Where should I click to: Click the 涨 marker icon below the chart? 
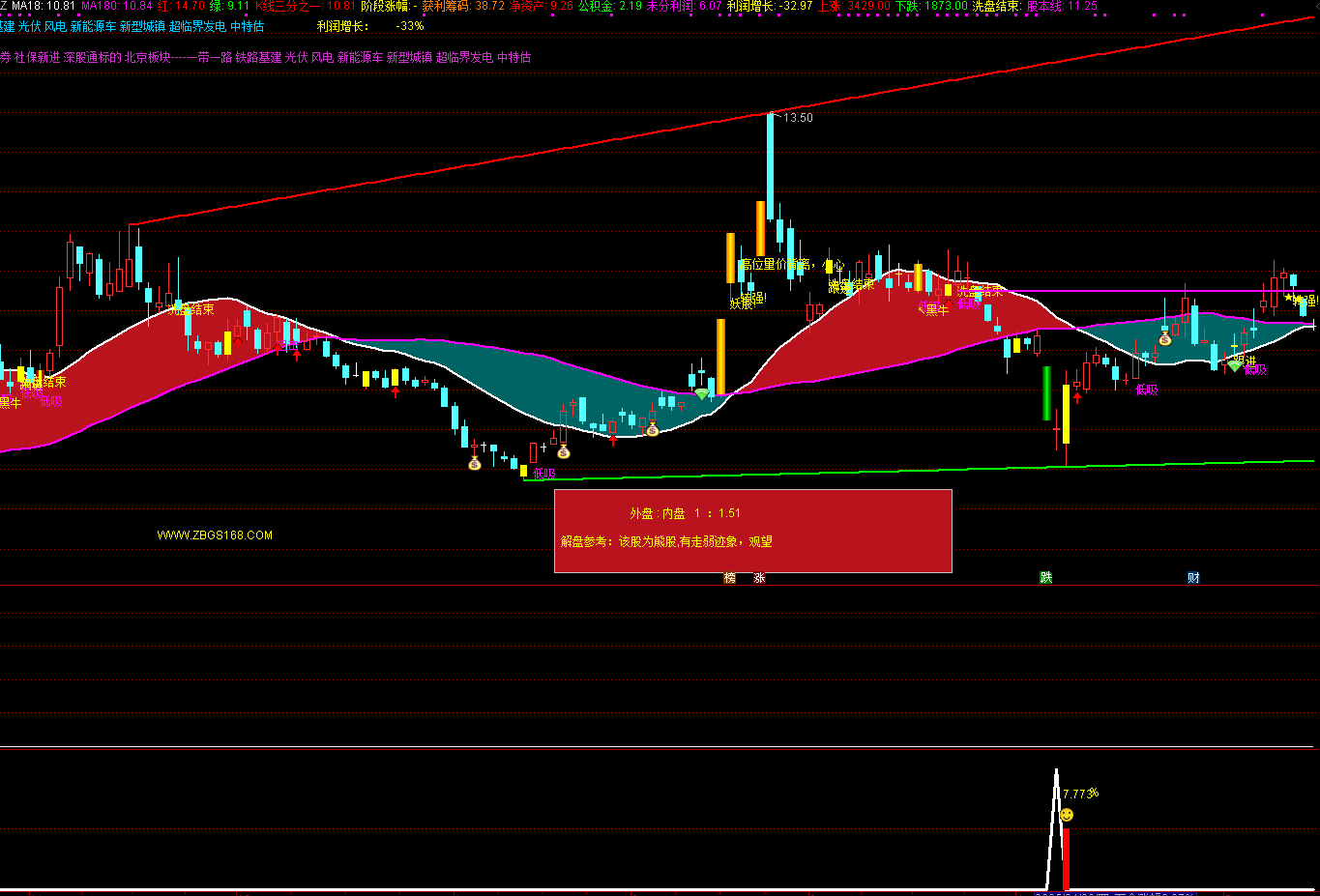(x=760, y=578)
